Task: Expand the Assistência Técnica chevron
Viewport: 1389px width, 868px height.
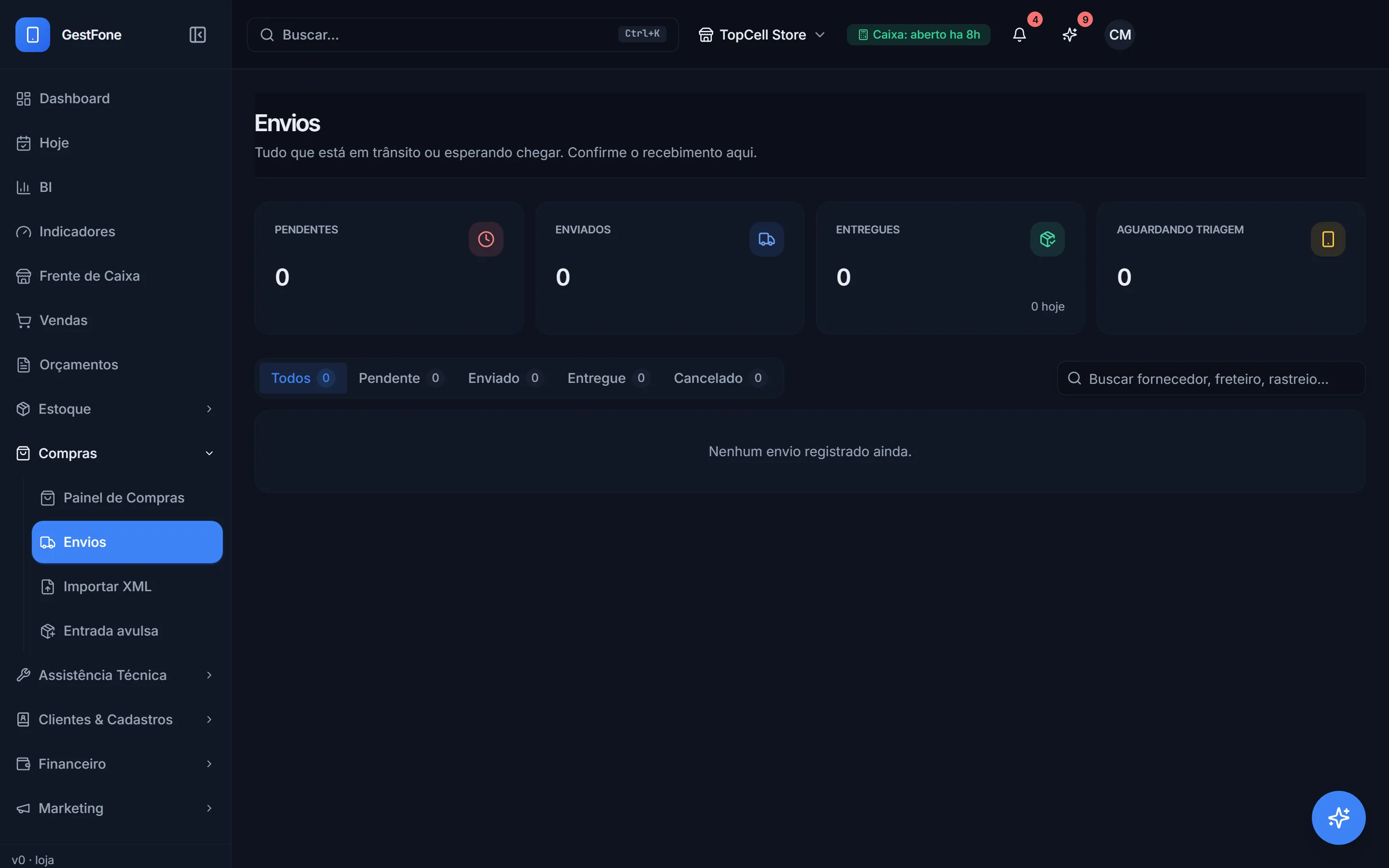Action: [209, 675]
